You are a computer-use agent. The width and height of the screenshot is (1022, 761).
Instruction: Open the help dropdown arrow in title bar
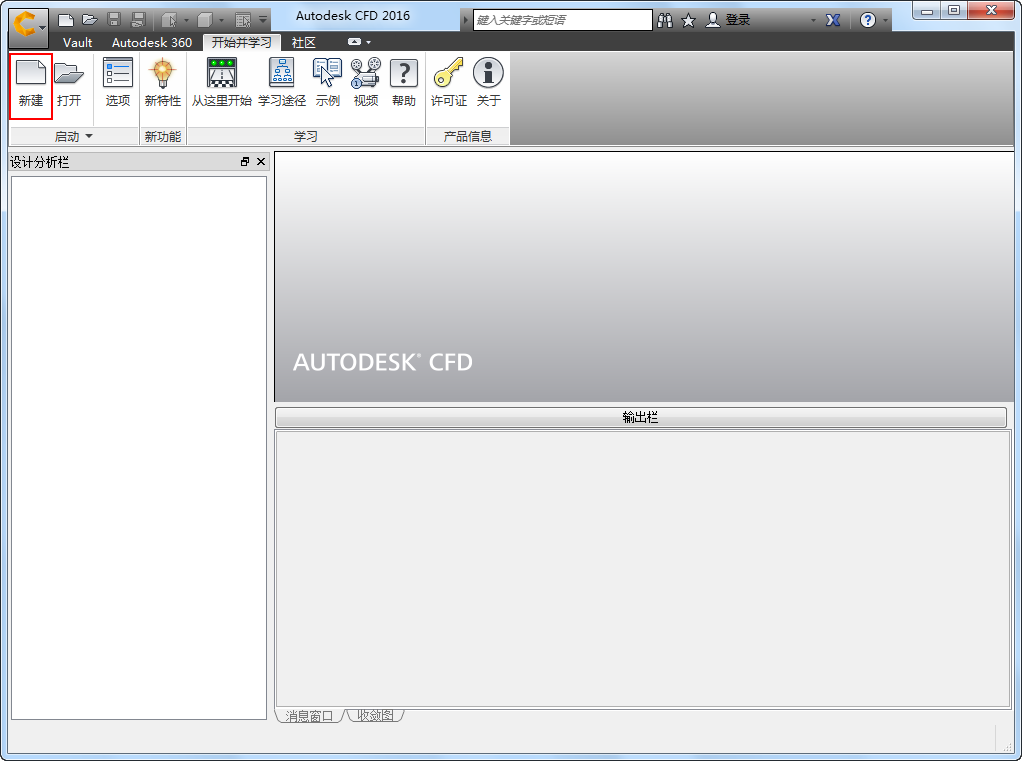coord(885,21)
